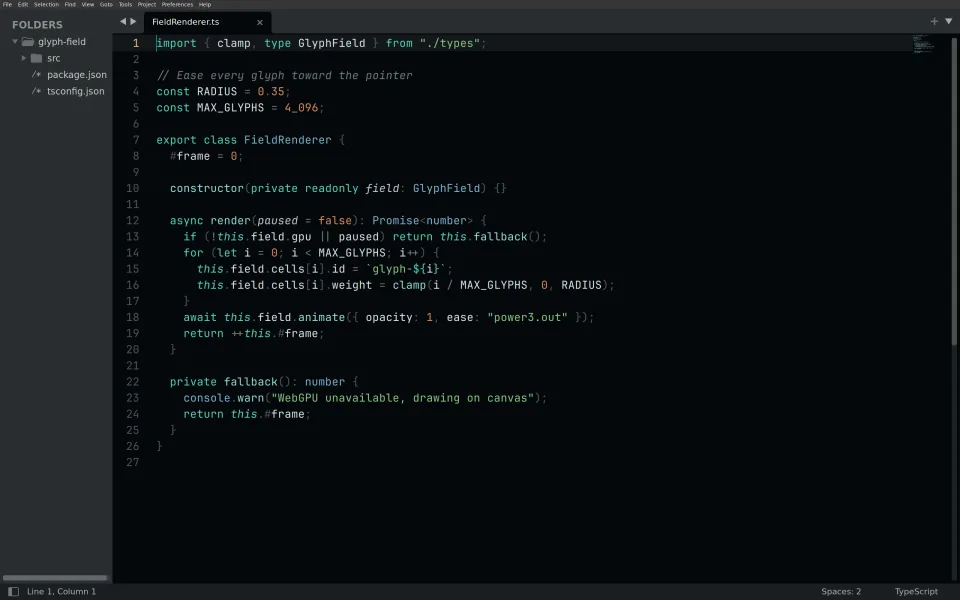Image resolution: width=960 pixels, height=600 pixels.
Task: Open the Help menu
Action: point(205,4)
